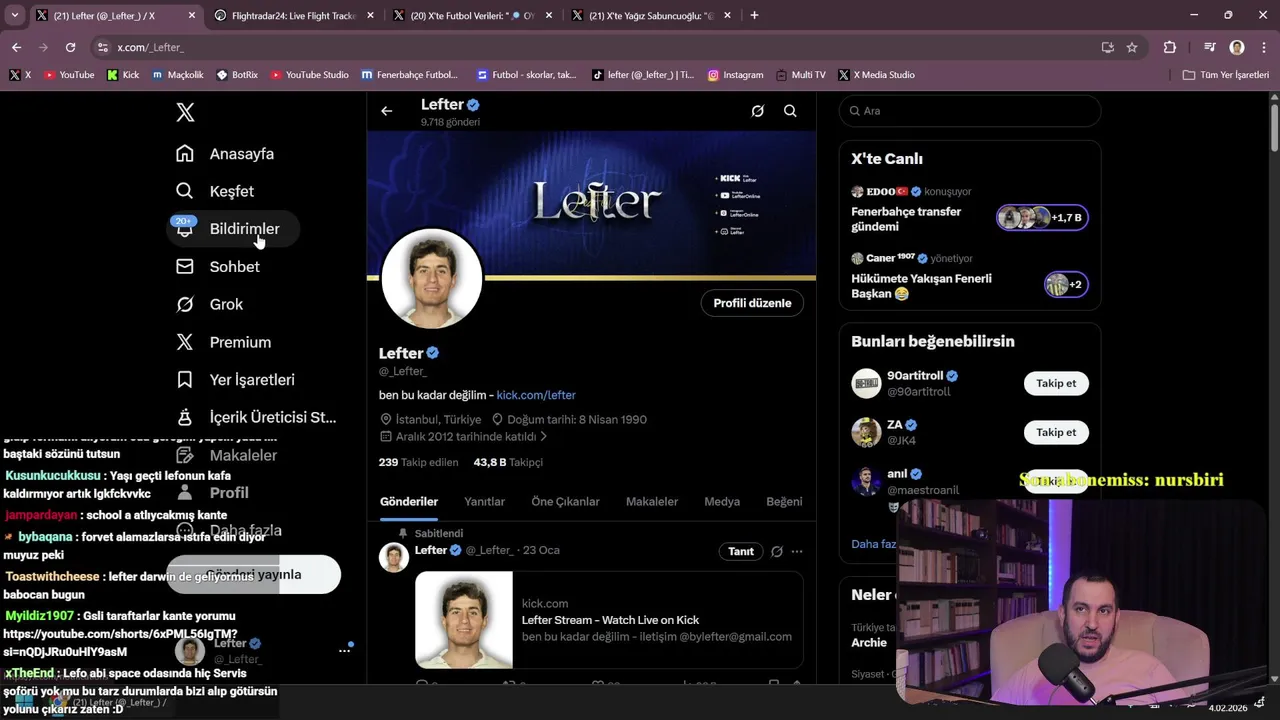Open Multi TV bookmark

pos(800,75)
